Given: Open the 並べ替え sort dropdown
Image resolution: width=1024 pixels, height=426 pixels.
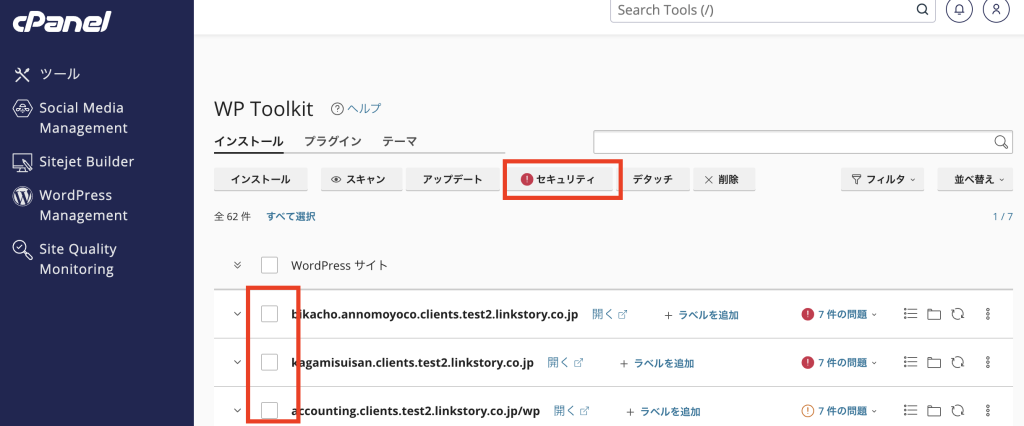Looking at the screenshot, I should [x=975, y=179].
